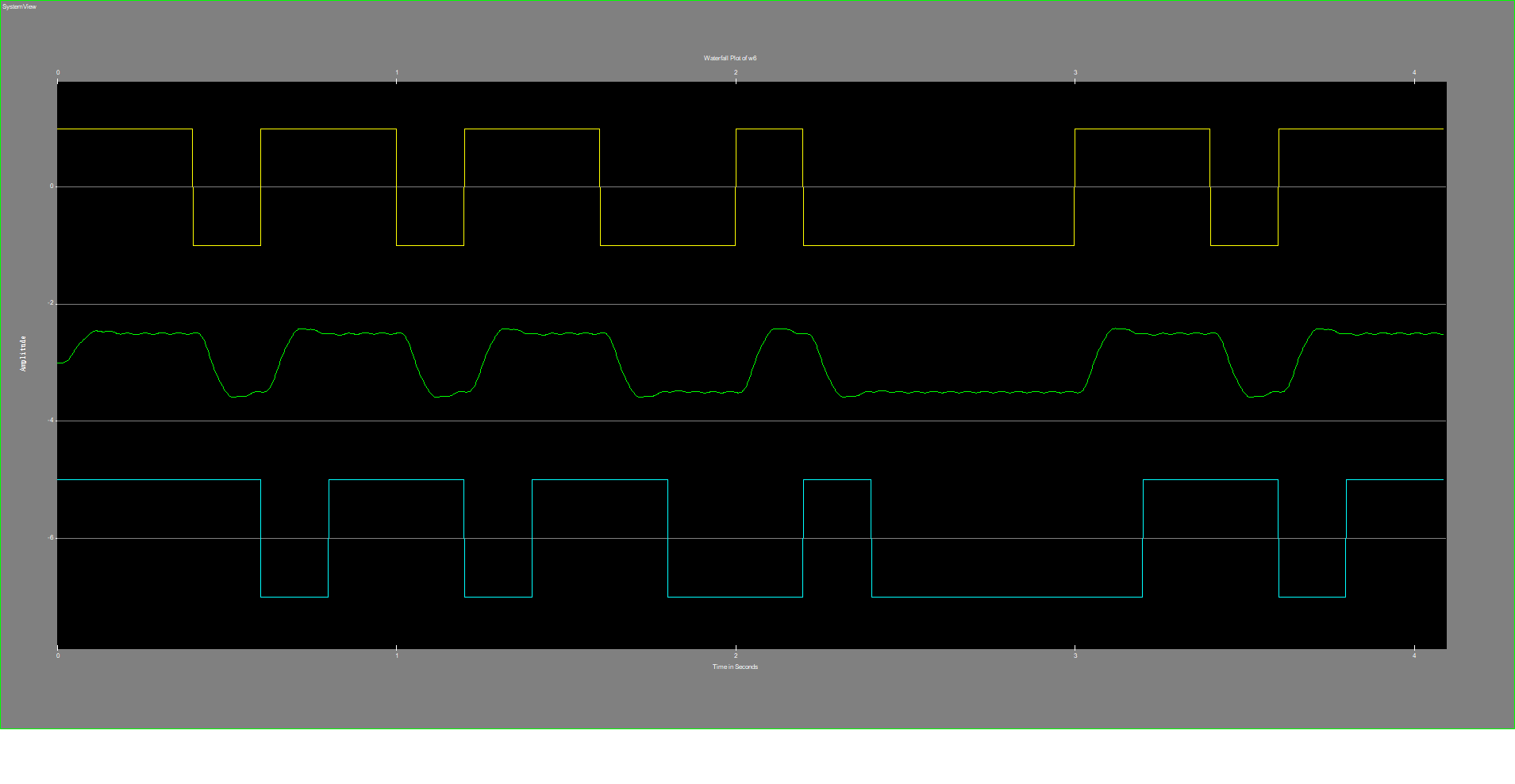Click tick label "1" on the top time axis
Viewport: 1515px width, 784px height.
point(397,72)
